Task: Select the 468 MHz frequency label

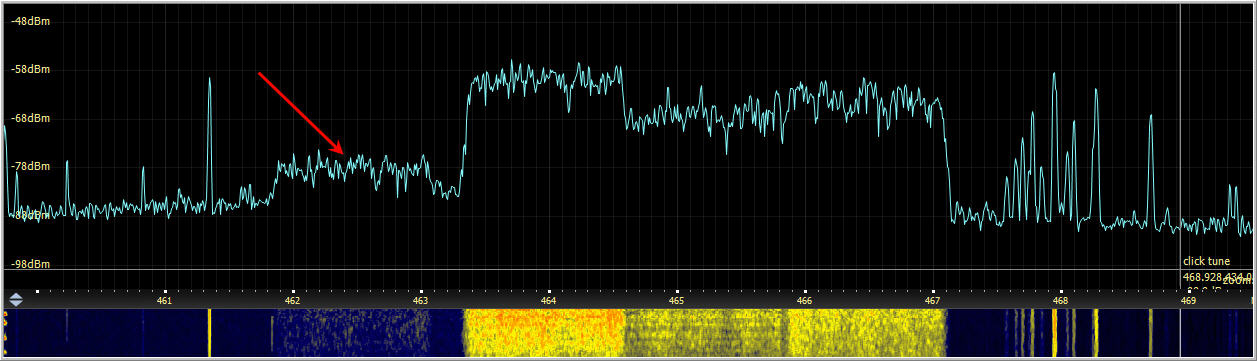Action: [x=1061, y=300]
